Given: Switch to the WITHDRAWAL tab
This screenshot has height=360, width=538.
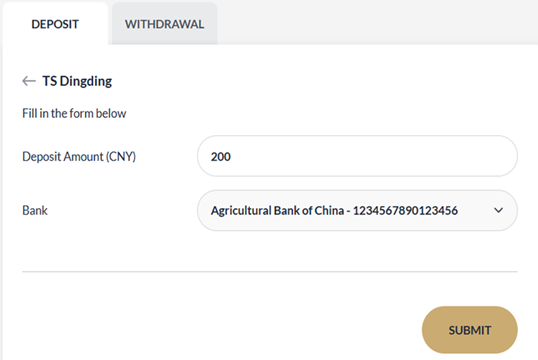Looking at the screenshot, I should (x=164, y=24).
